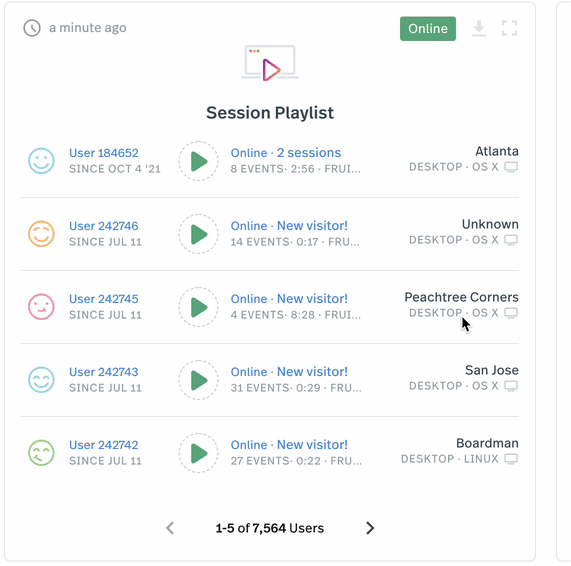Play session for User 242745
The width and height of the screenshot is (571, 566).
[x=198, y=307]
